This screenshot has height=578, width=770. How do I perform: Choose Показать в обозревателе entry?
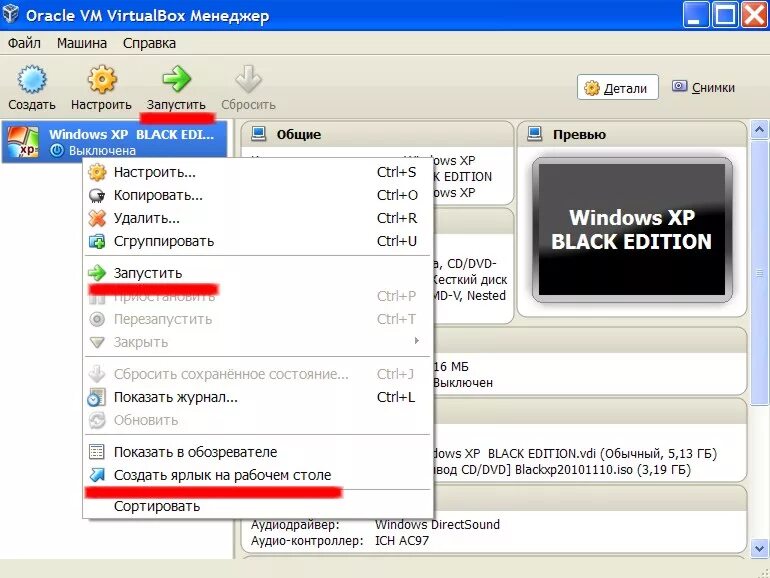[258, 452]
